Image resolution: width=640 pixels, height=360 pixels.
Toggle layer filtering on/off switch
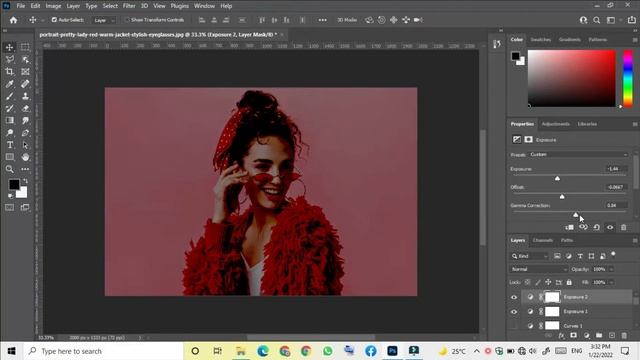(613, 255)
